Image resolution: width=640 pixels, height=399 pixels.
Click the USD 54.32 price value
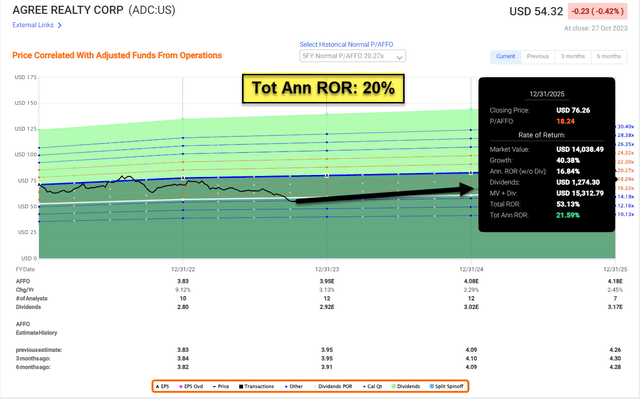coord(536,11)
